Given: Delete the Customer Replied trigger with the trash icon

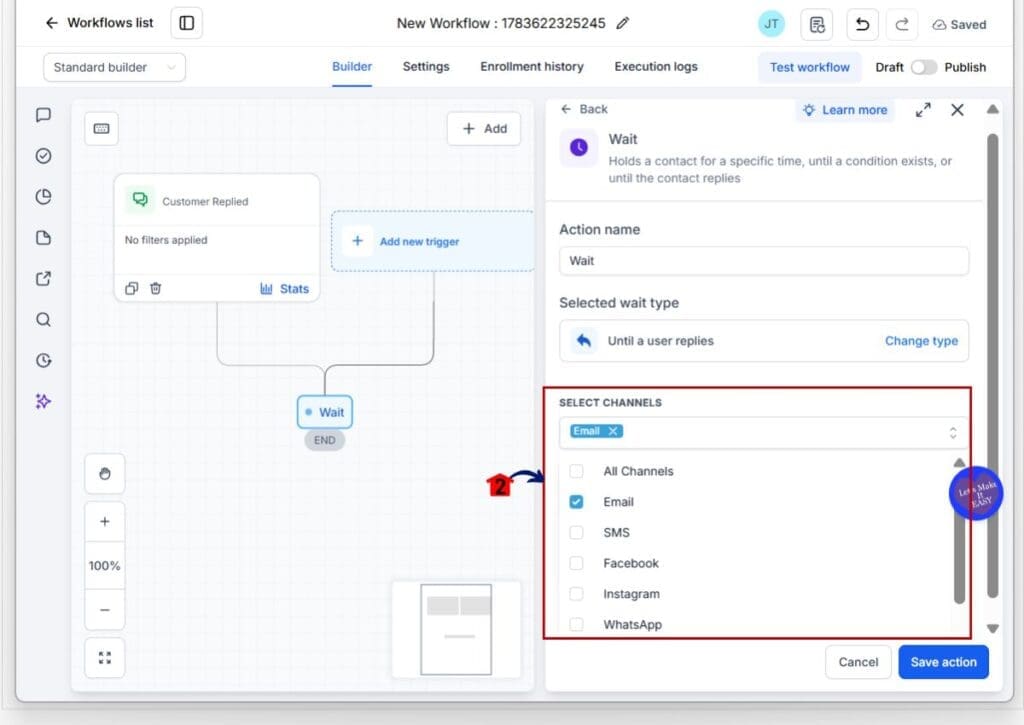Looking at the screenshot, I should 155,288.
